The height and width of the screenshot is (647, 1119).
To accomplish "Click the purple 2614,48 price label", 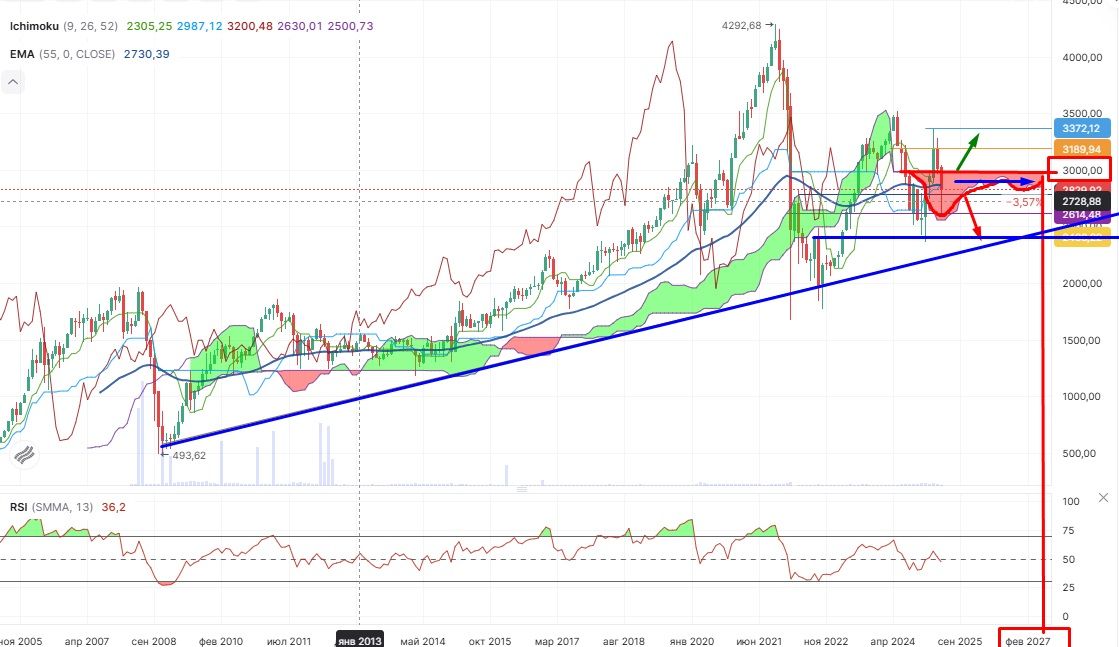I will (x=1081, y=215).
